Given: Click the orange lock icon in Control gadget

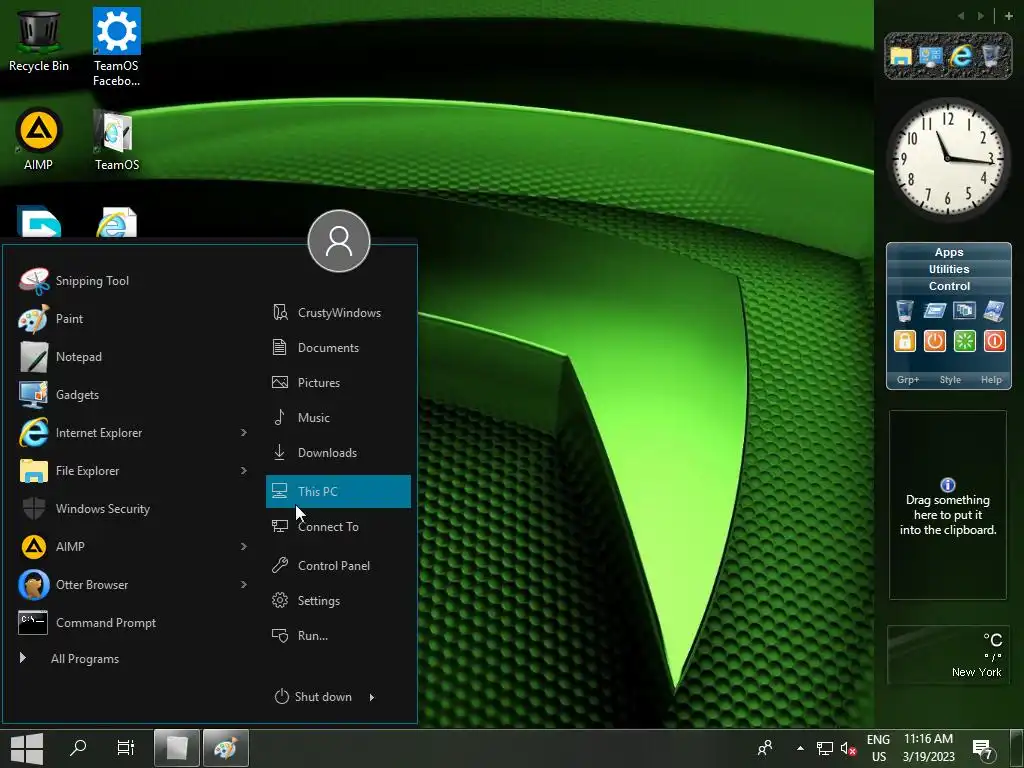Looking at the screenshot, I should (904, 341).
